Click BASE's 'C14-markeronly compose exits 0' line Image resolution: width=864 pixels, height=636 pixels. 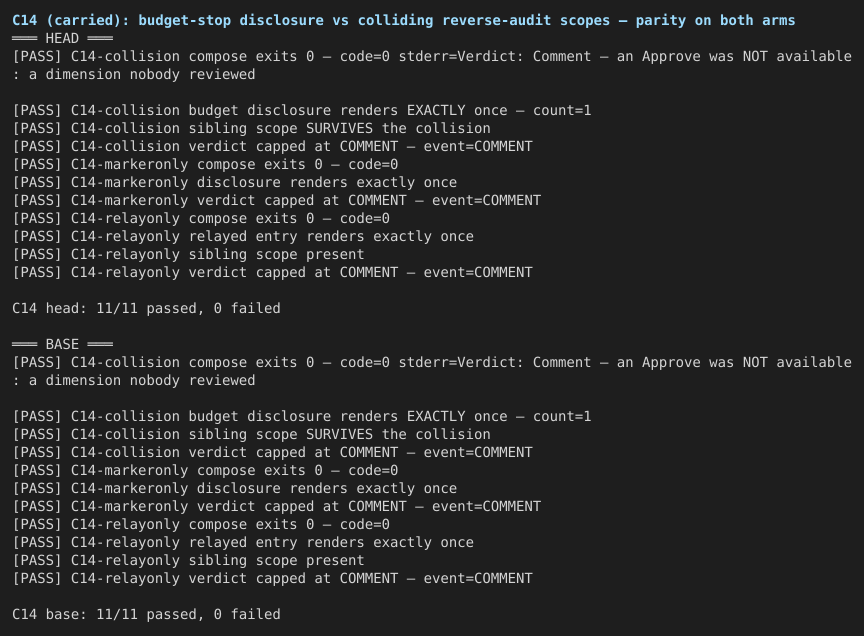(x=205, y=470)
